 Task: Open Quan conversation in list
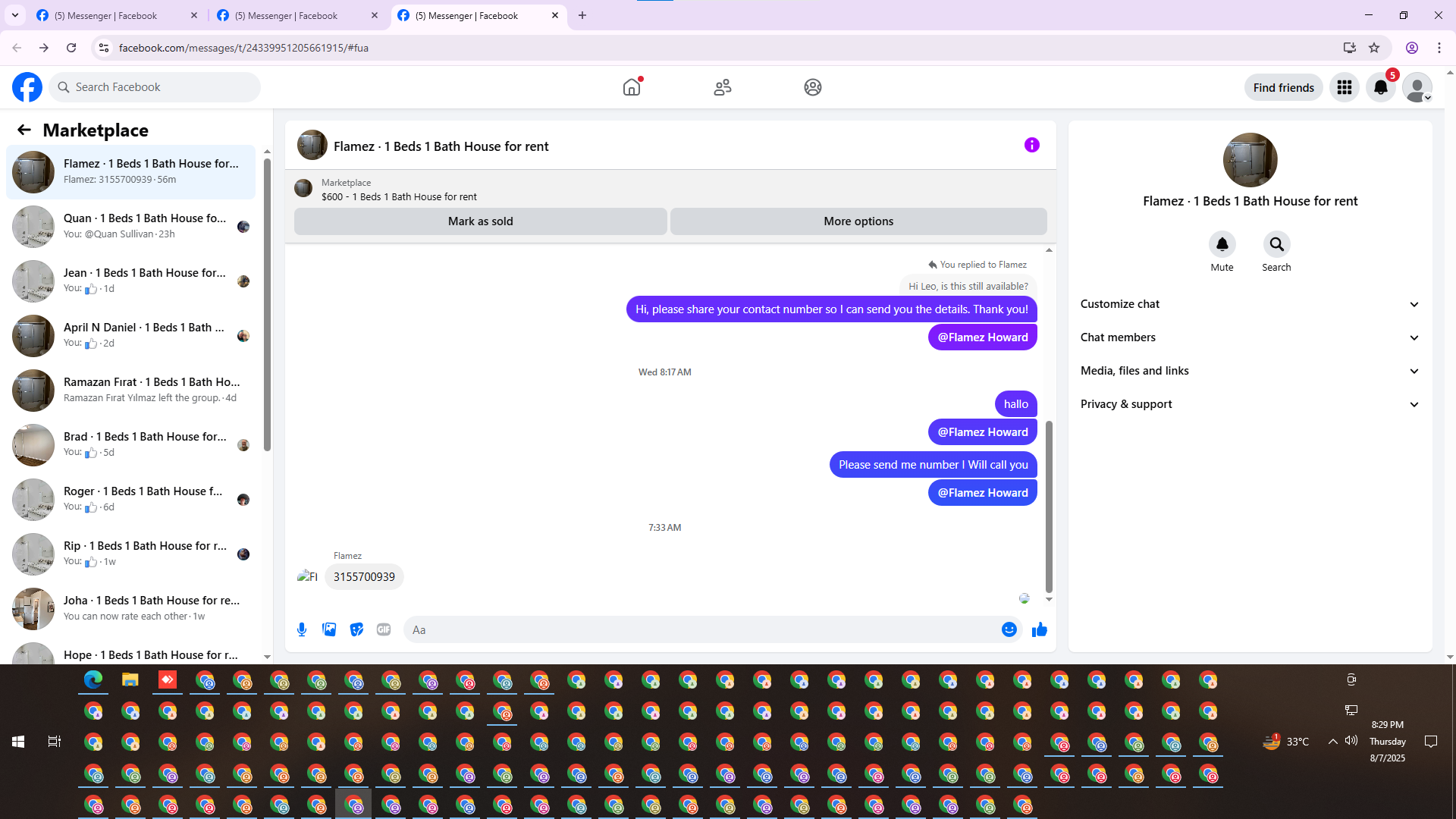pos(131,226)
